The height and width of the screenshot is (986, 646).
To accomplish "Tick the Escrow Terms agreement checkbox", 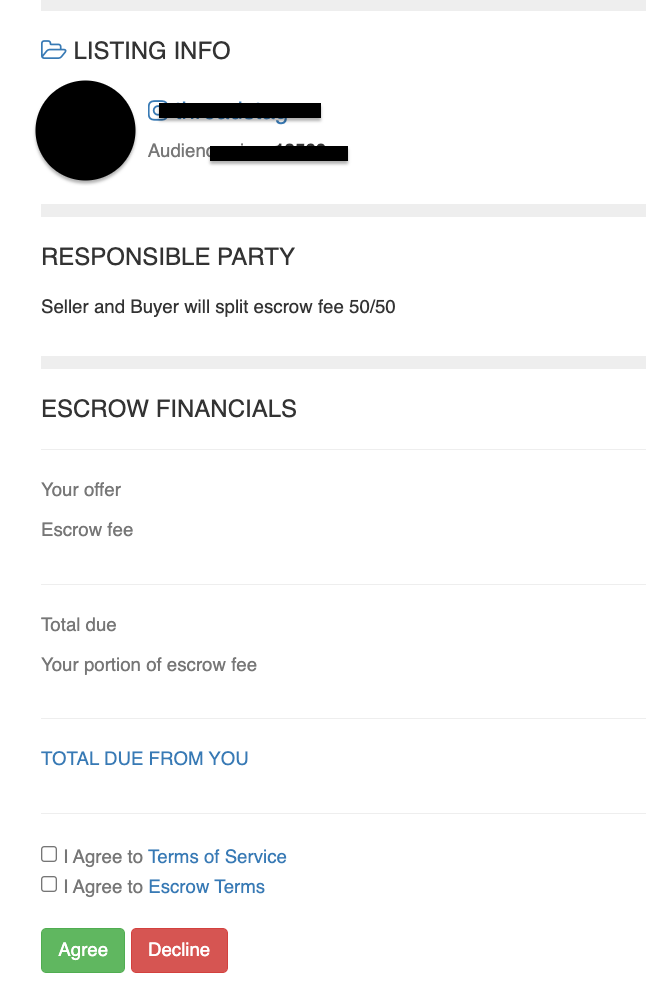I will [x=49, y=884].
